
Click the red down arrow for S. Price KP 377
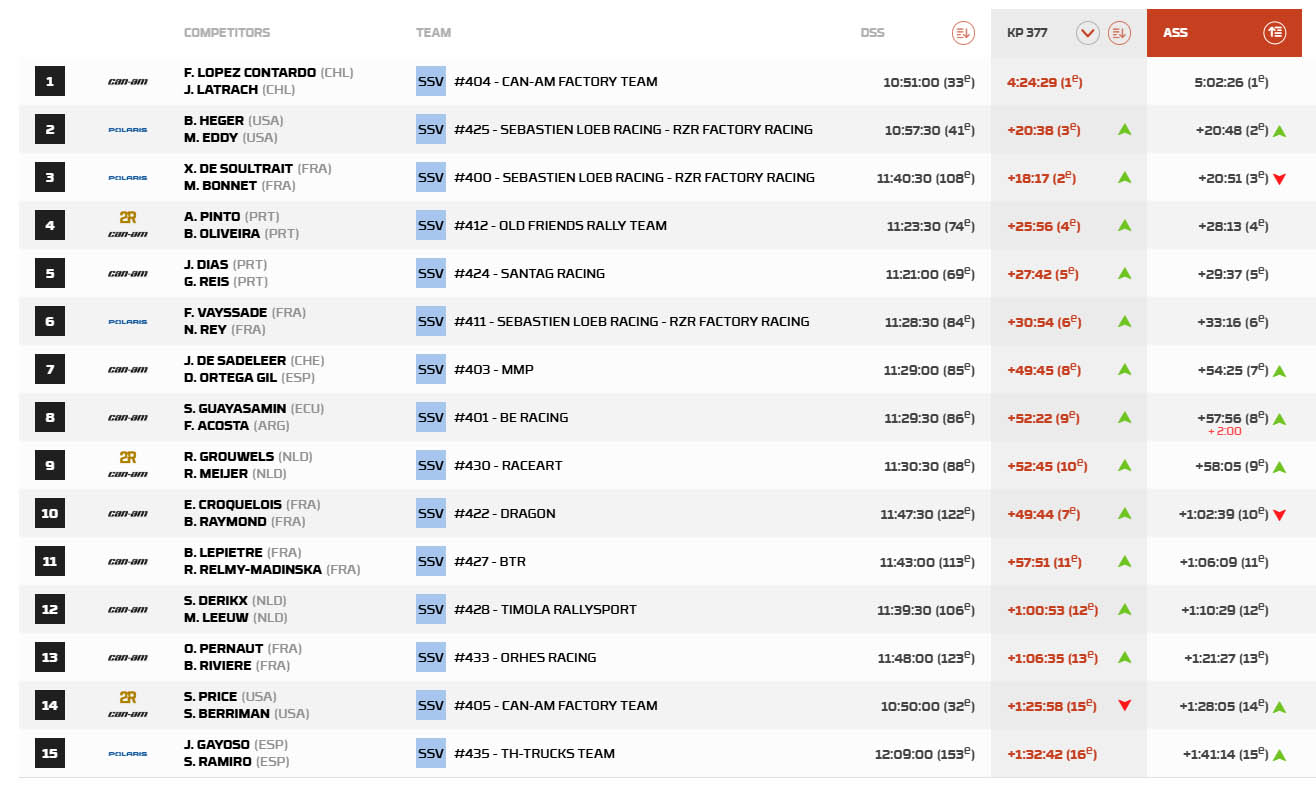point(1124,706)
